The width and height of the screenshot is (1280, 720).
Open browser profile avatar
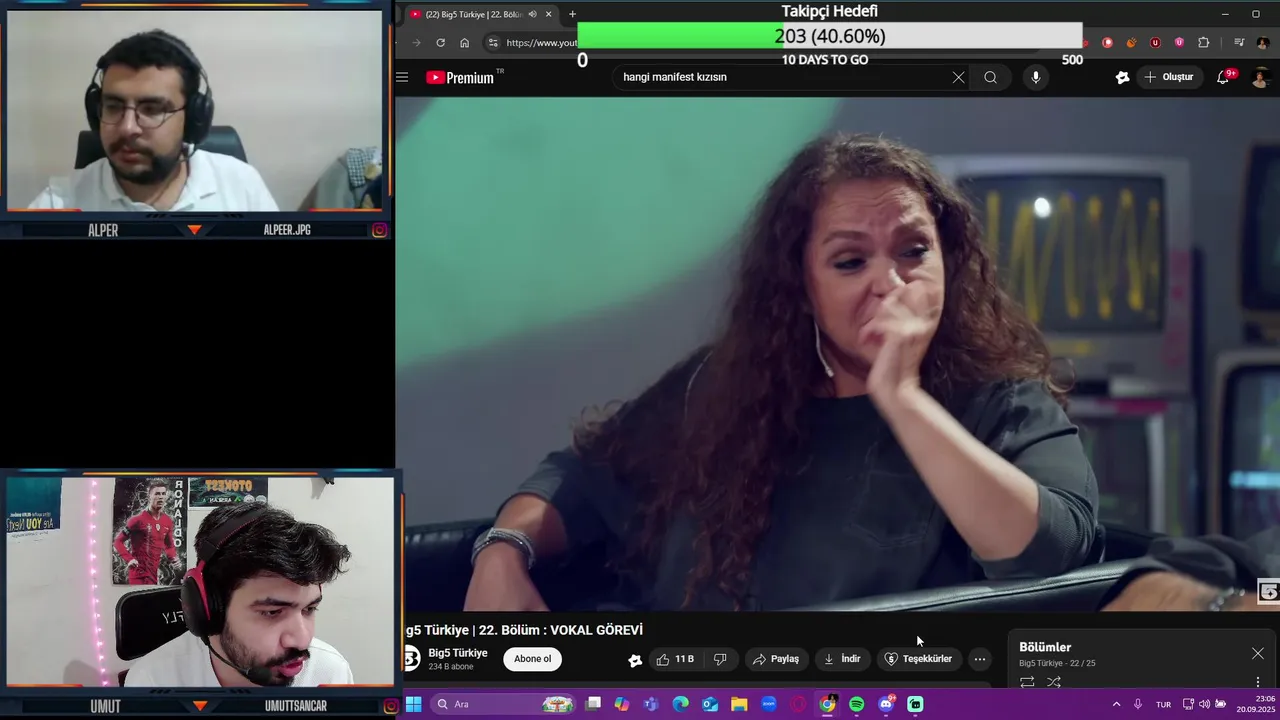tap(1263, 43)
